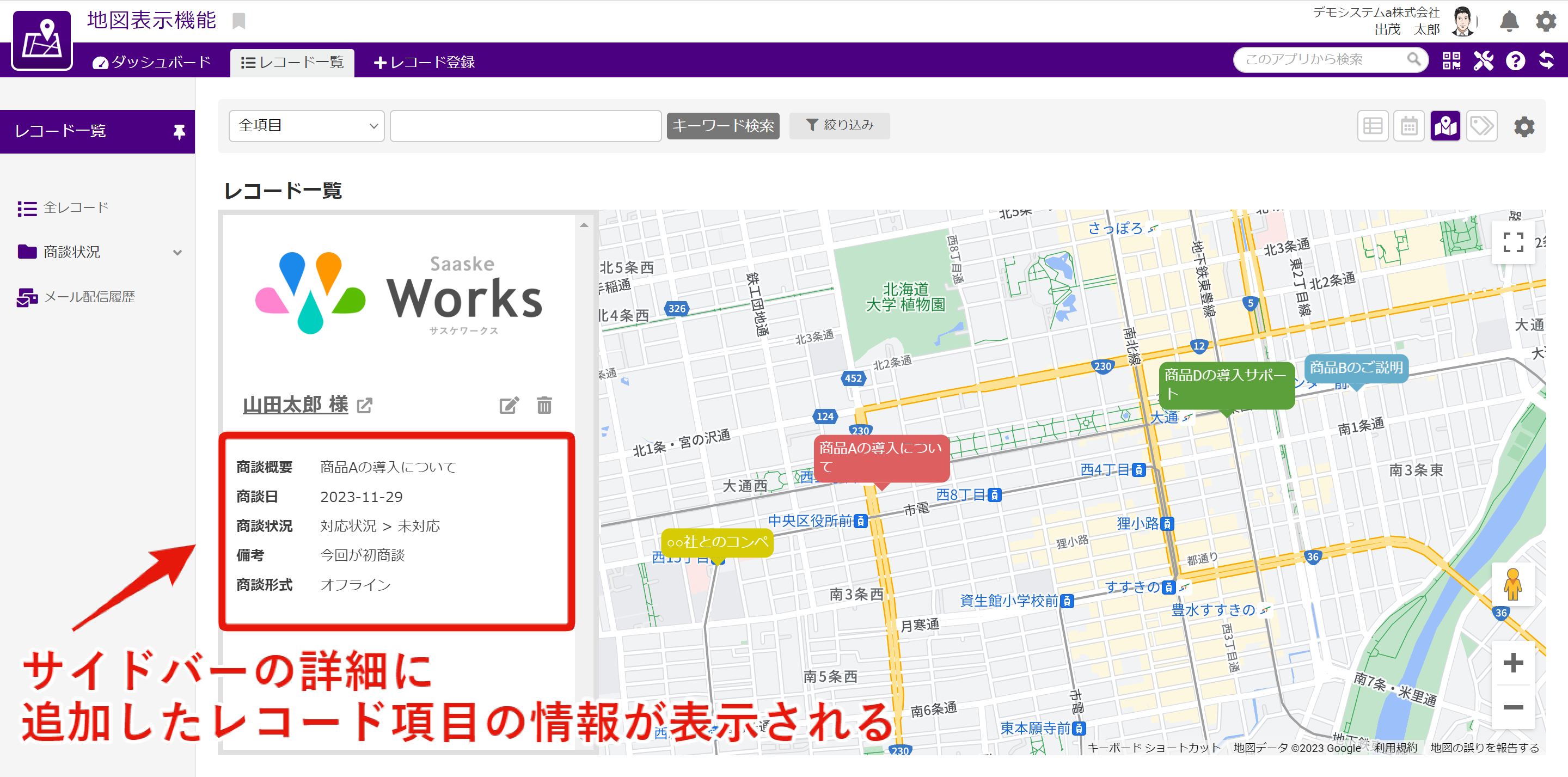Image resolution: width=1568 pixels, height=777 pixels.
Task: Open the list view settings gear
Action: [x=1523, y=127]
